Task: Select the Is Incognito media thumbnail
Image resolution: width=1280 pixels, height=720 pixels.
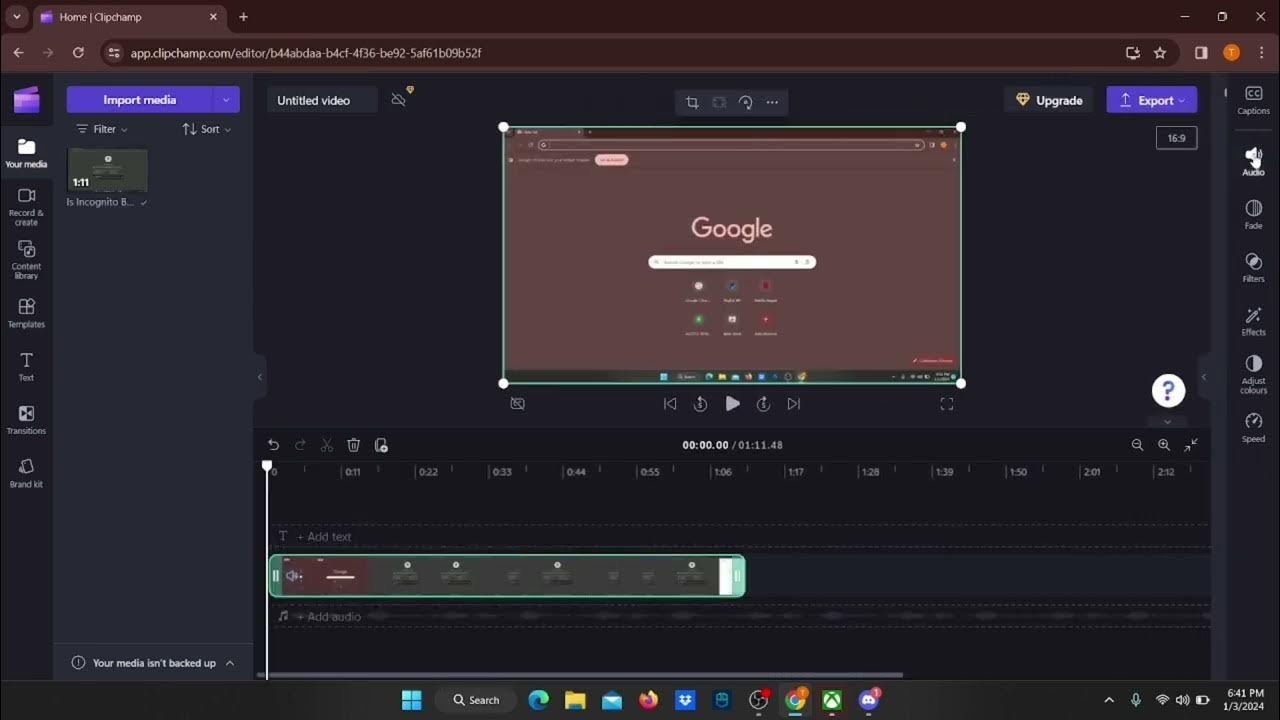Action: [107, 170]
